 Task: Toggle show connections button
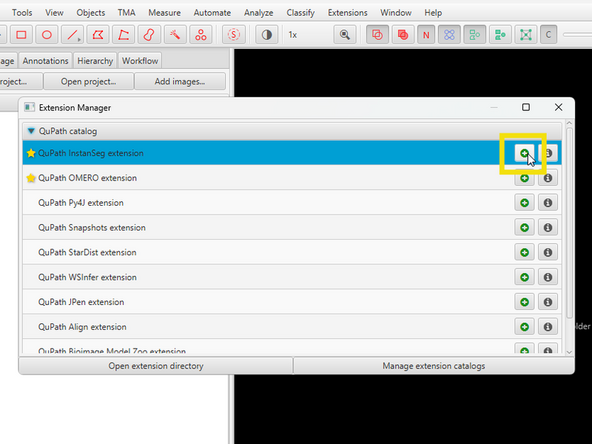tap(526, 35)
